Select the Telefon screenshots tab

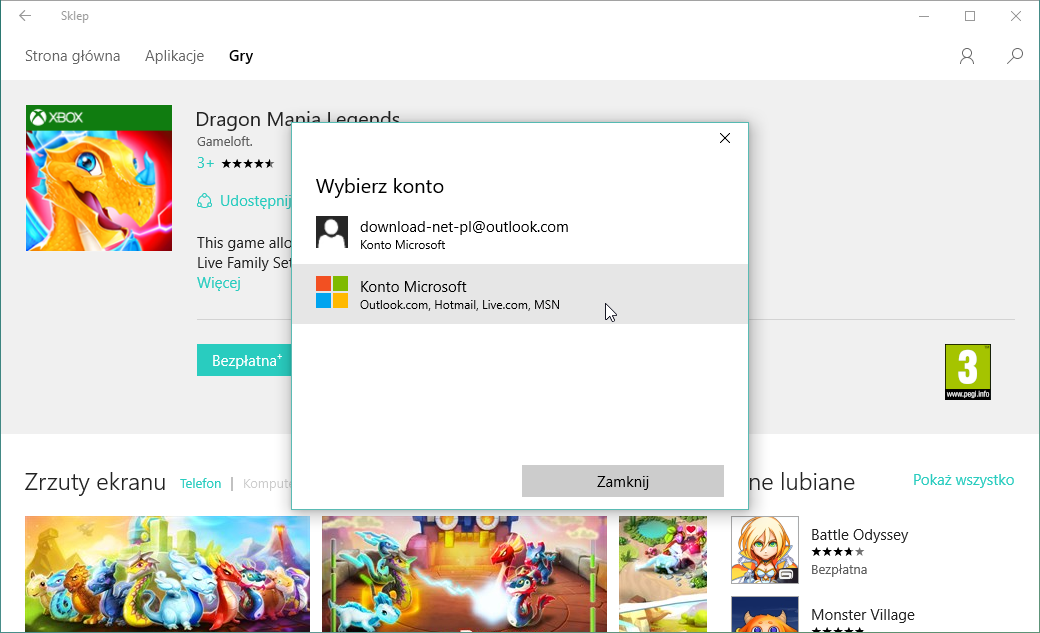click(200, 483)
